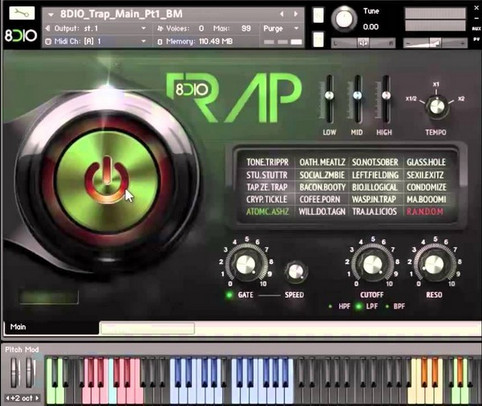Screen dimensions: 482x406
Task: Click the Memory usage icon
Action: 160,42
